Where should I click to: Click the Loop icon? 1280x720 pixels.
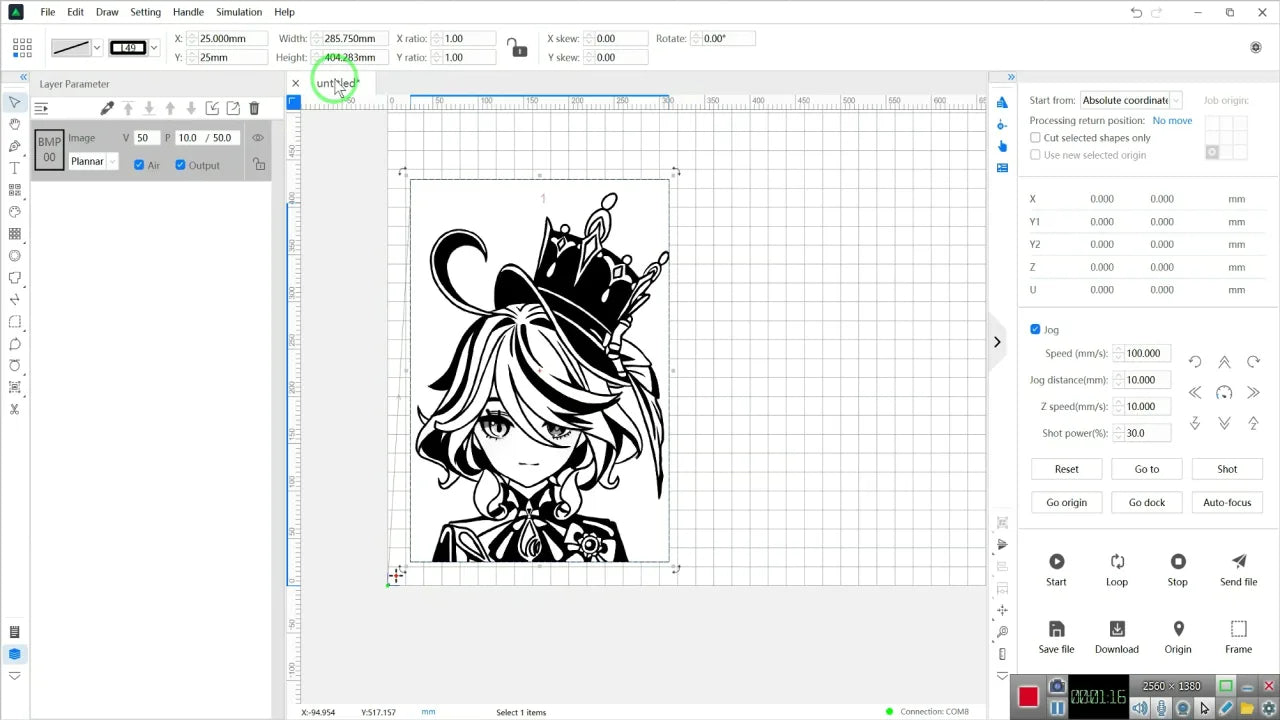click(1117, 562)
